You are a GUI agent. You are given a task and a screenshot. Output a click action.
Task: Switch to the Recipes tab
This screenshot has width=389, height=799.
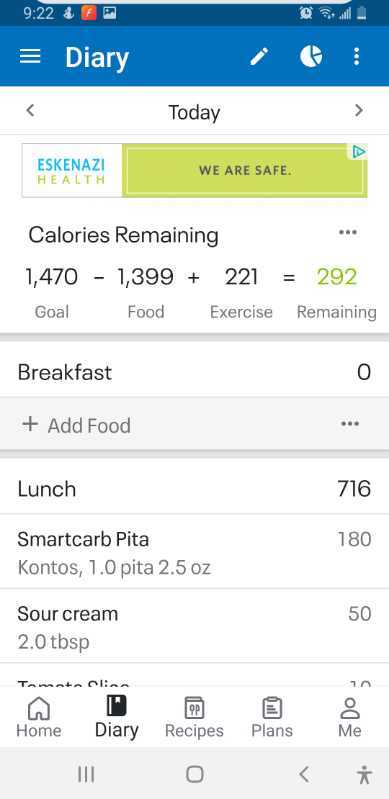click(194, 717)
